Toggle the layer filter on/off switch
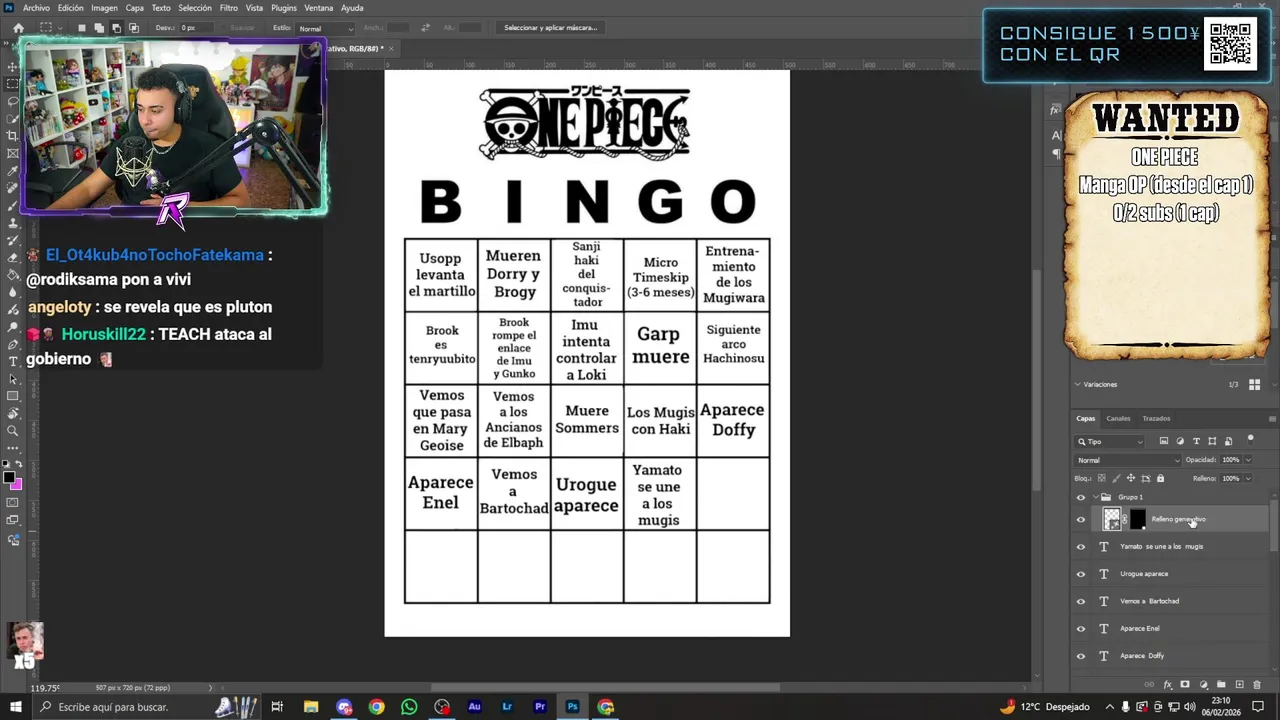This screenshot has height=720, width=1280. coord(1250,439)
